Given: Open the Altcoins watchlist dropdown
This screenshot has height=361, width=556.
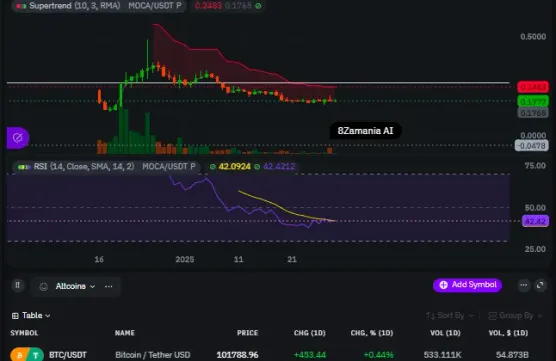Looking at the screenshot, I should (75, 286).
